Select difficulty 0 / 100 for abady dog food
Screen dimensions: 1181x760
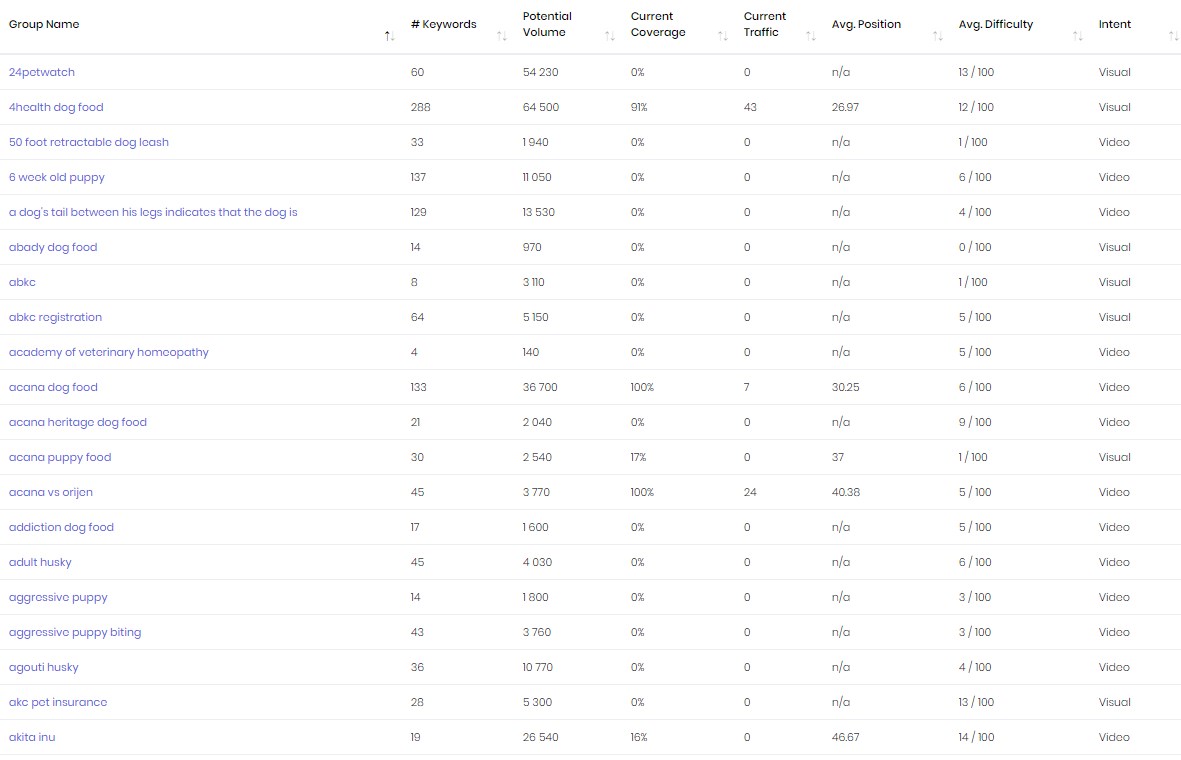click(x=975, y=247)
